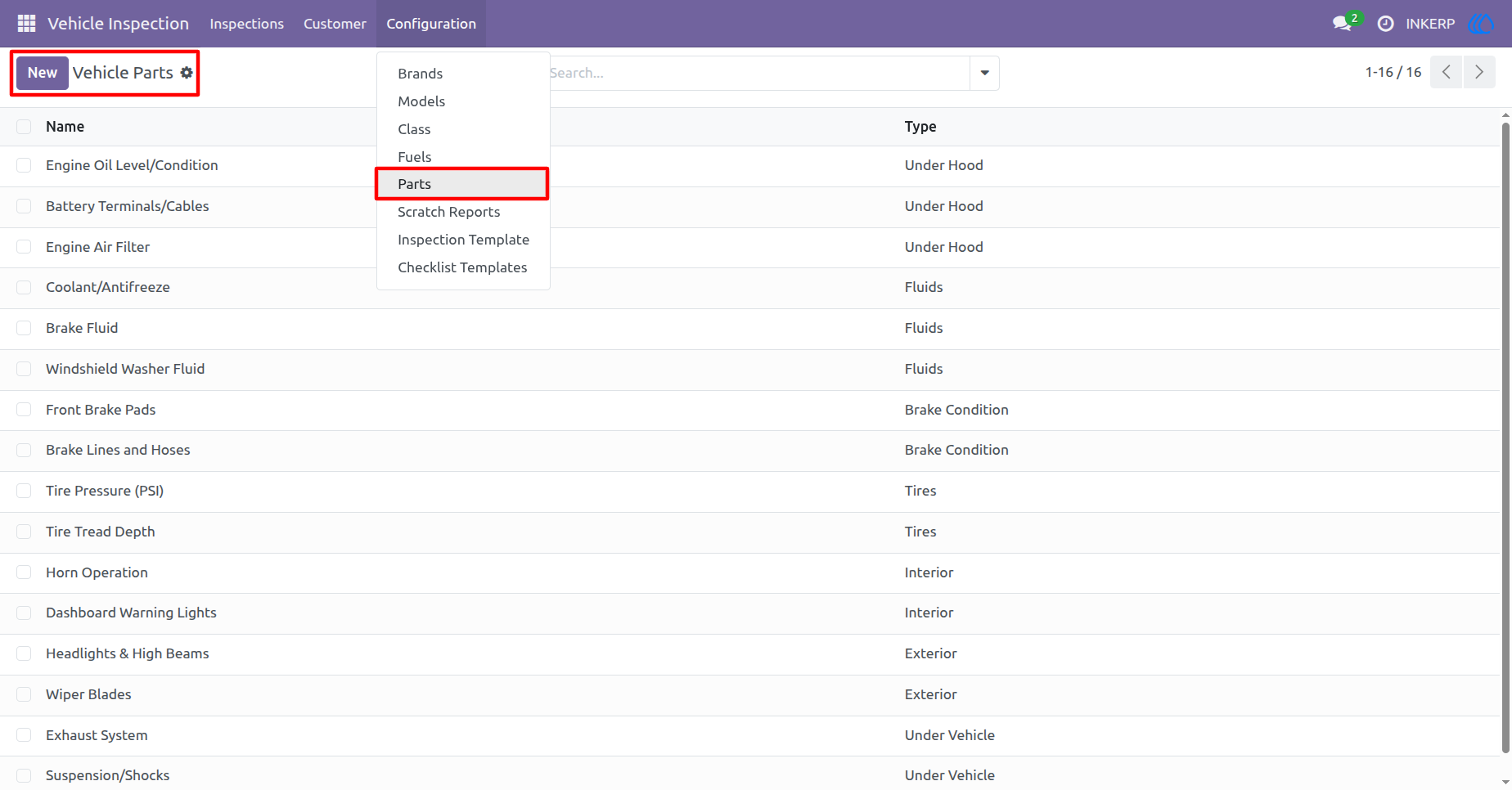This screenshot has width=1512, height=790.
Task: Check the Tire Pressure (PSI) row checkbox
Action: [24, 491]
